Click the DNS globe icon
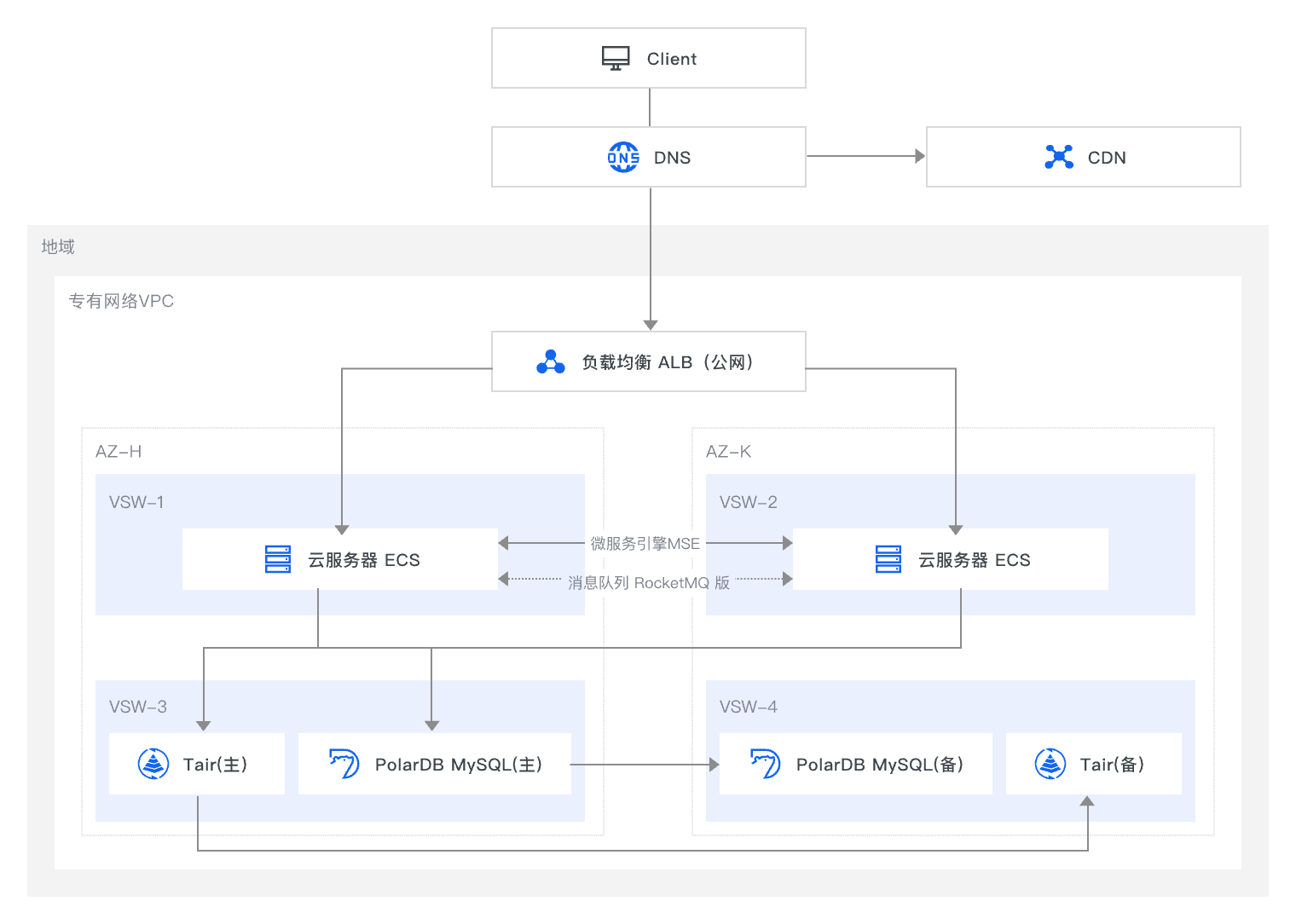1296x924 pixels. tap(623, 157)
